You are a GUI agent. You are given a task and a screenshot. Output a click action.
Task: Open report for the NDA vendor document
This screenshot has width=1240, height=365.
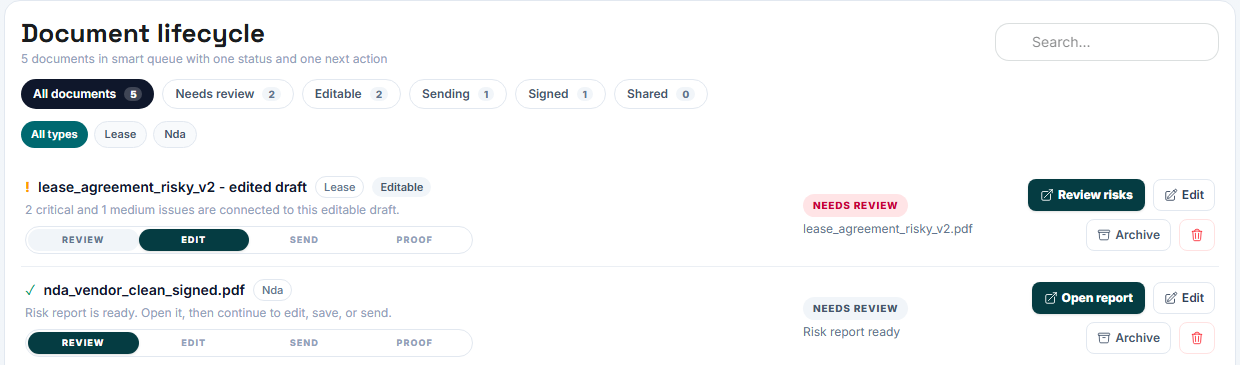pos(1088,298)
